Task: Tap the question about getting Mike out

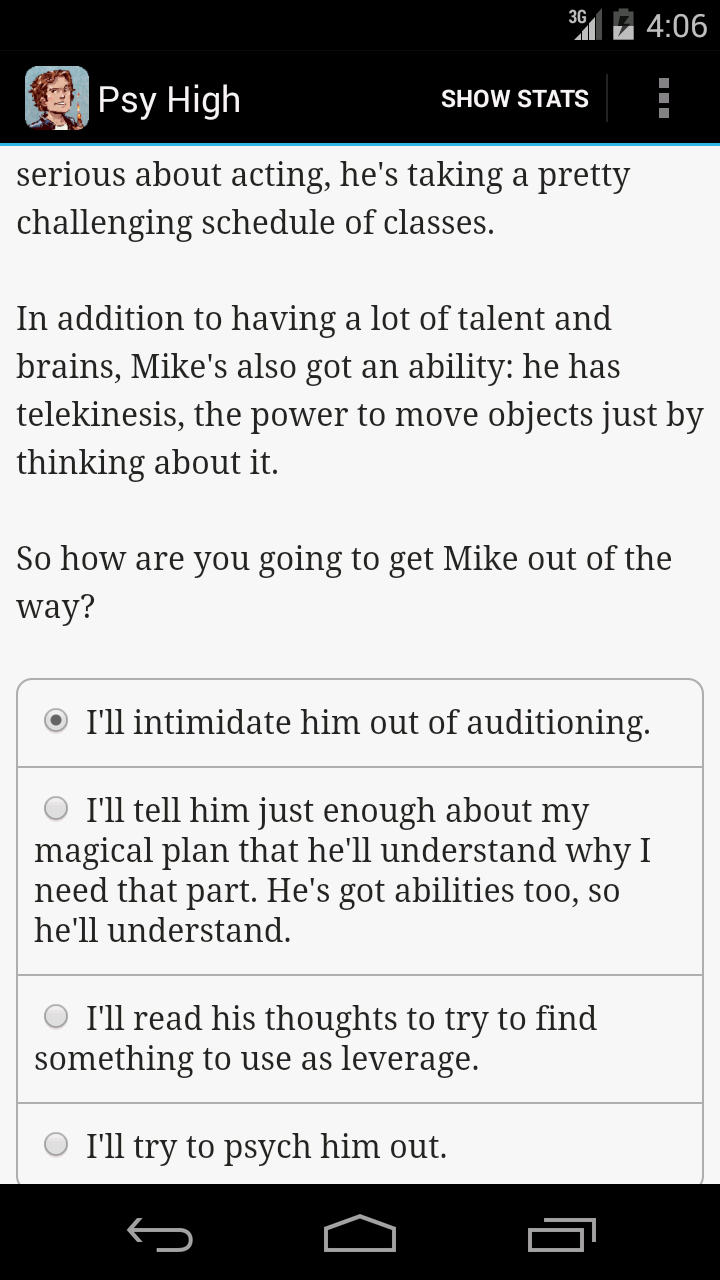Action: click(x=344, y=582)
